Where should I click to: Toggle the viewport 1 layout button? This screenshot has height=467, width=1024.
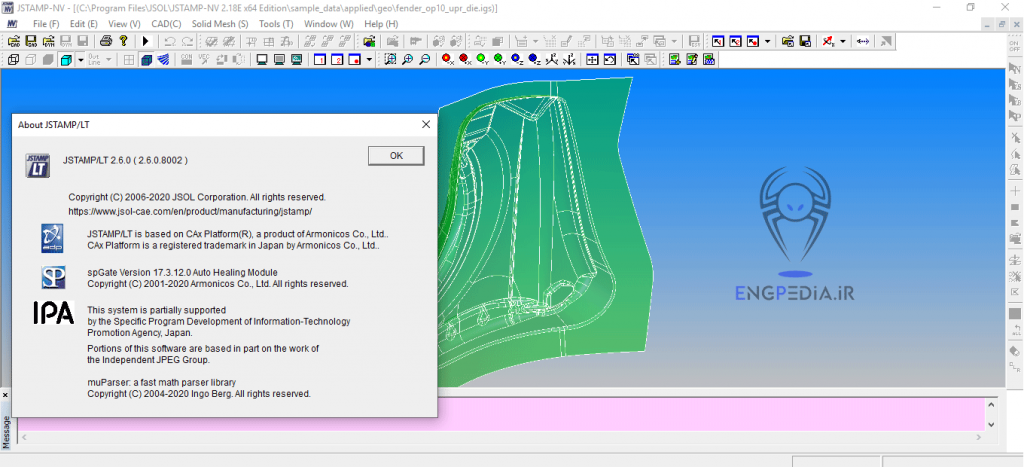click(321, 60)
